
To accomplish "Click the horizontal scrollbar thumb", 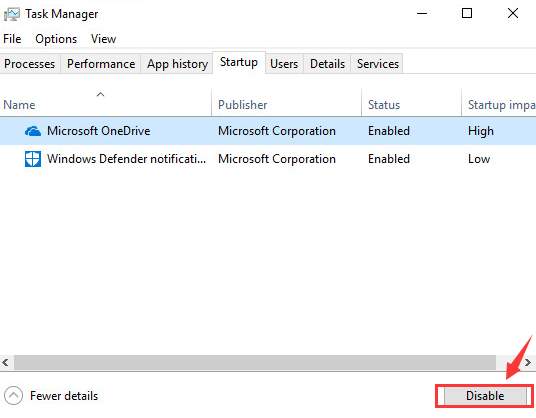I will (x=255, y=362).
